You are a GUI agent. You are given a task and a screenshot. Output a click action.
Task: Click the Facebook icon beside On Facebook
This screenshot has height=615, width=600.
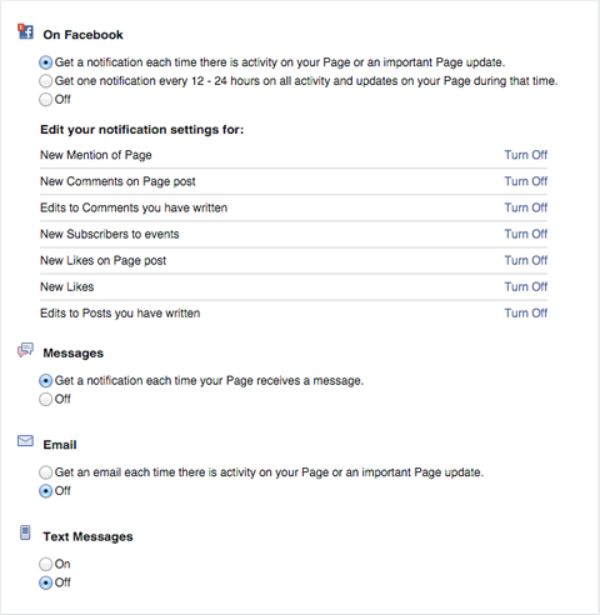[26, 33]
